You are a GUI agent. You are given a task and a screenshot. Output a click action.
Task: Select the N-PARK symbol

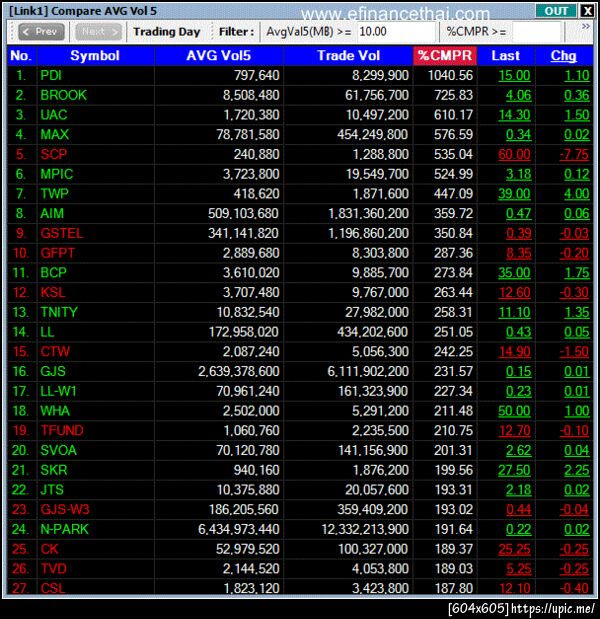point(64,529)
